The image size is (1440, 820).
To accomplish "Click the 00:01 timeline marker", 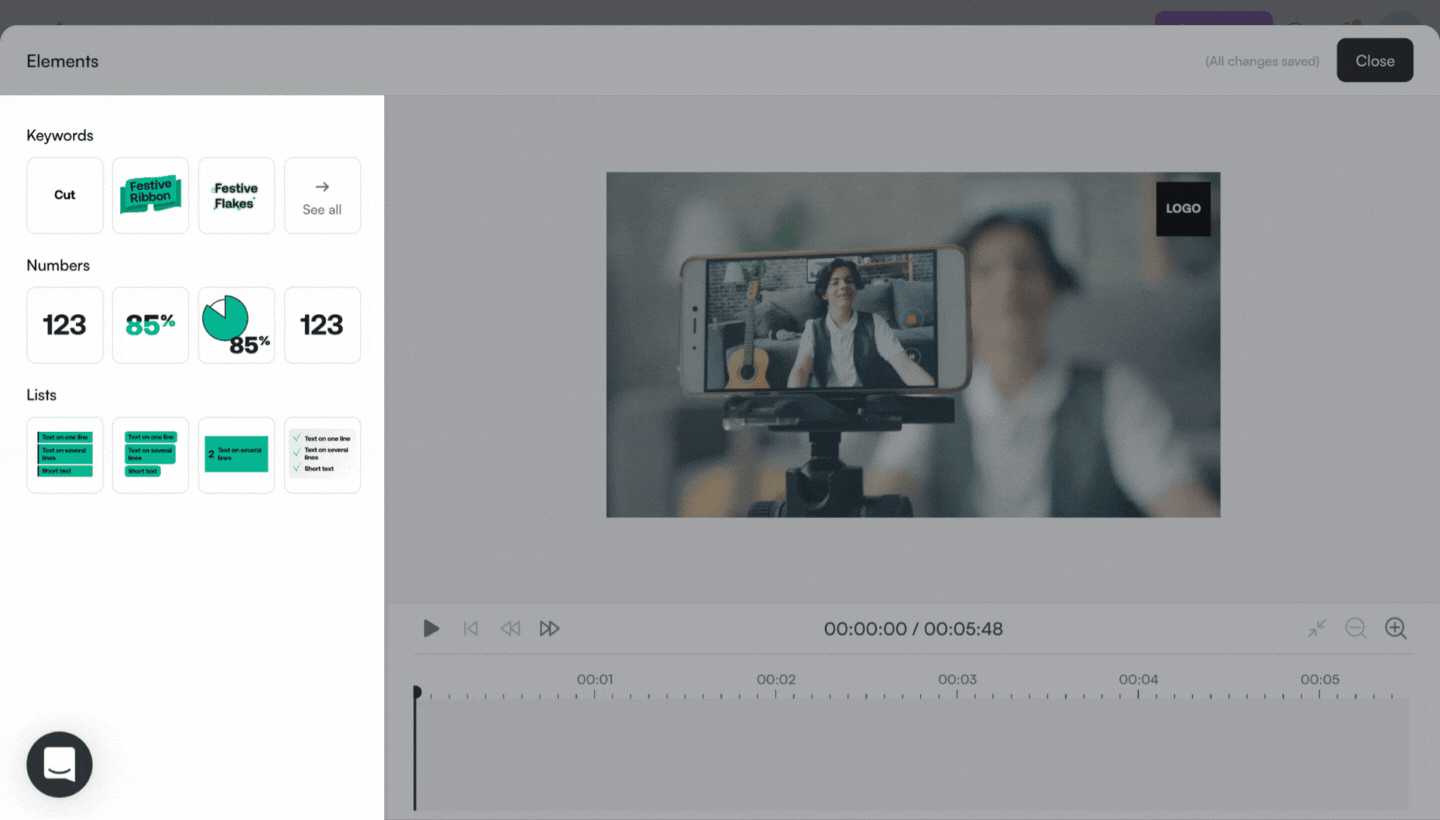I will [594, 679].
